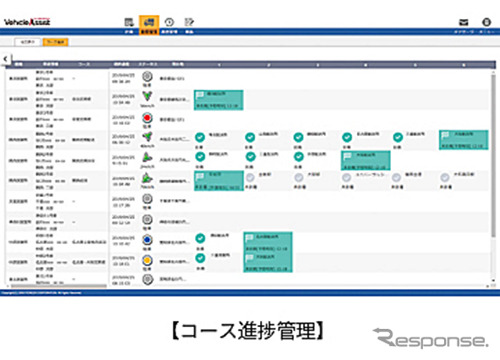Click the fifth completed checkmark in the five-checkmark row
The height and width of the screenshot is (360, 500).
tap(398, 137)
